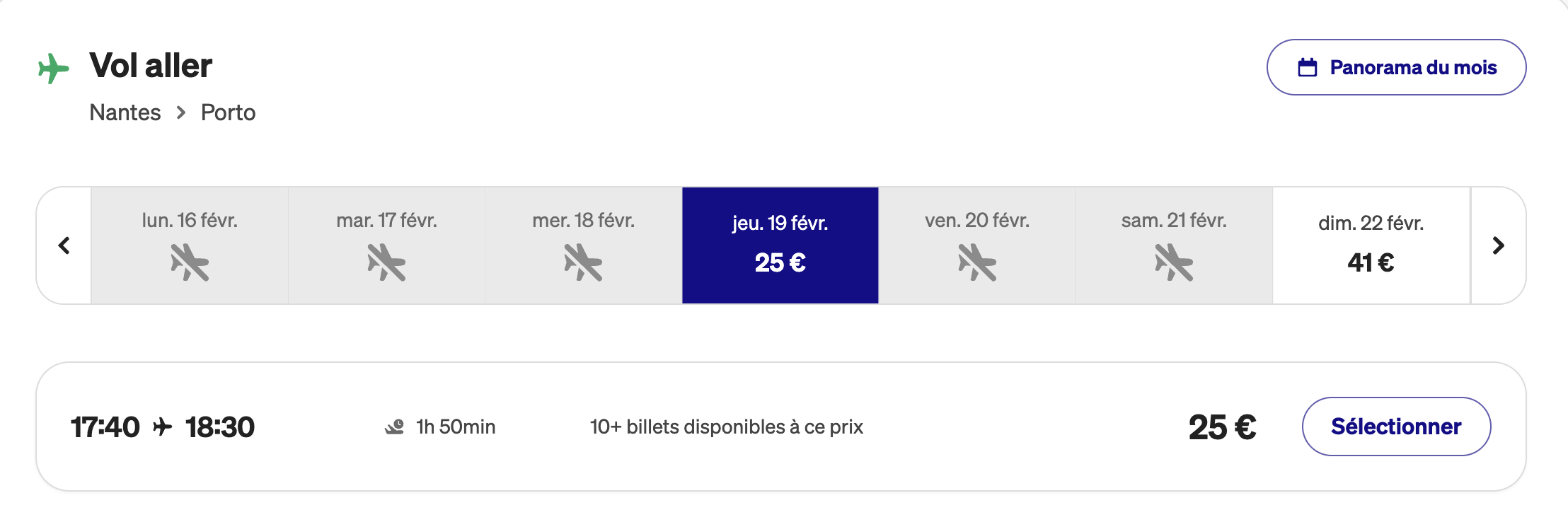Viewport: 1568px width, 522px height.
Task: Go to previous dates with left chevron
Action: pyautogui.click(x=64, y=245)
